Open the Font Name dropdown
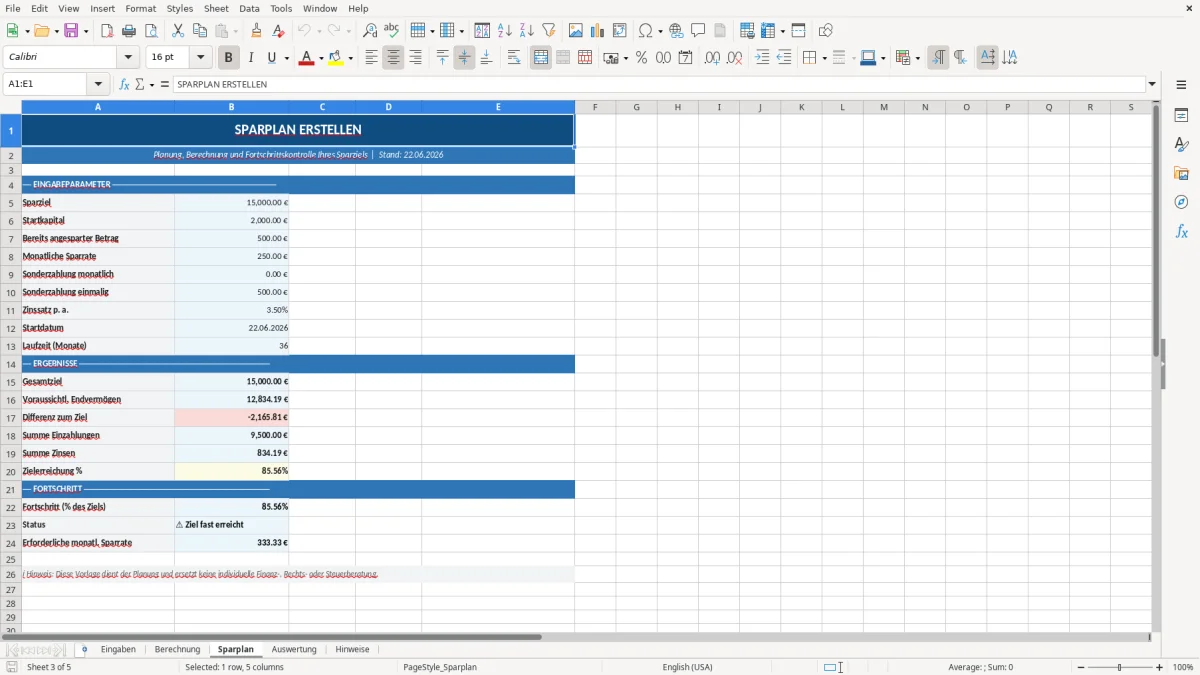Screen dimensions: 1200x675 pos(127,57)
